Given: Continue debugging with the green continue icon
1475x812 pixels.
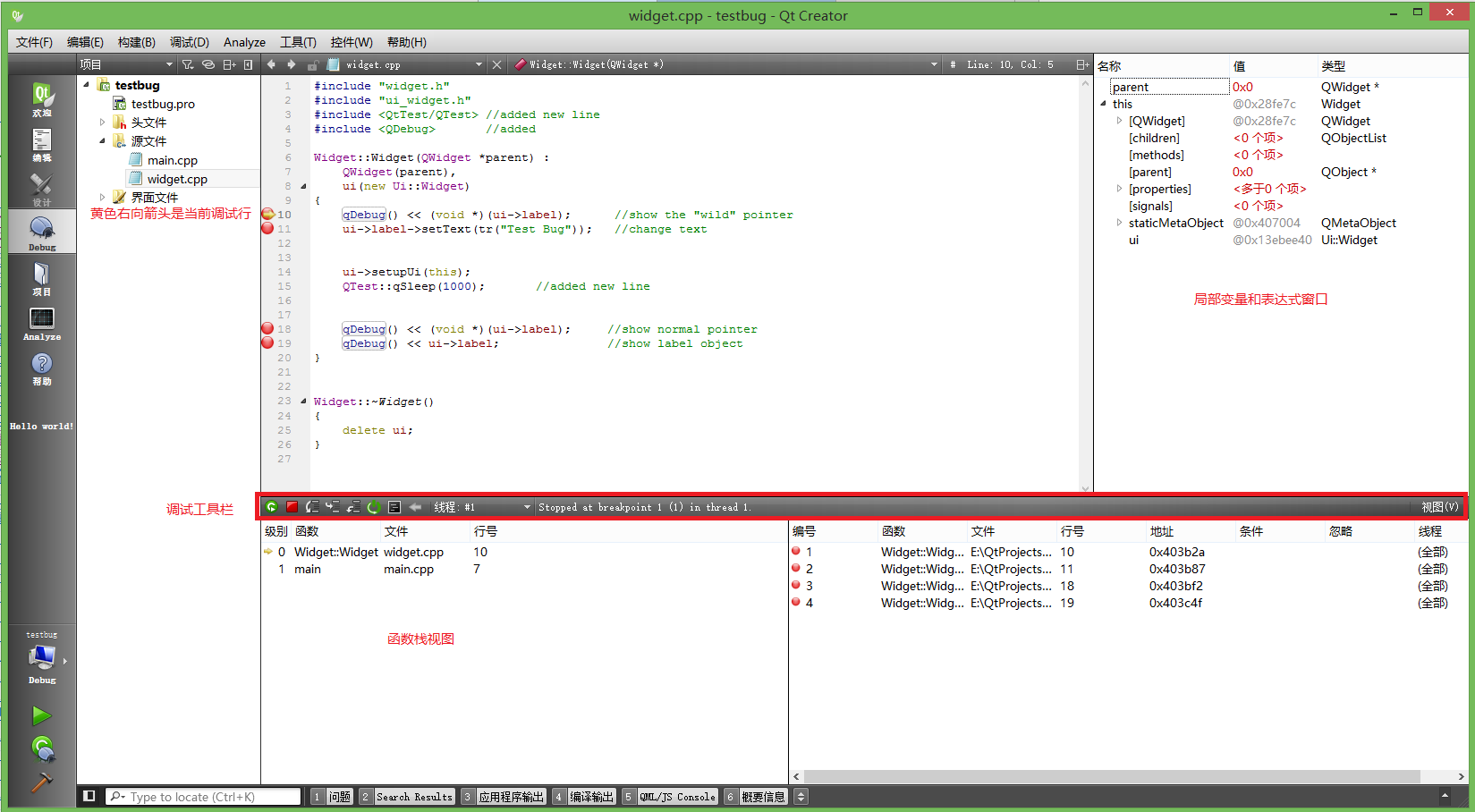Looking at the screenshot, I should [x=272, y=507].
